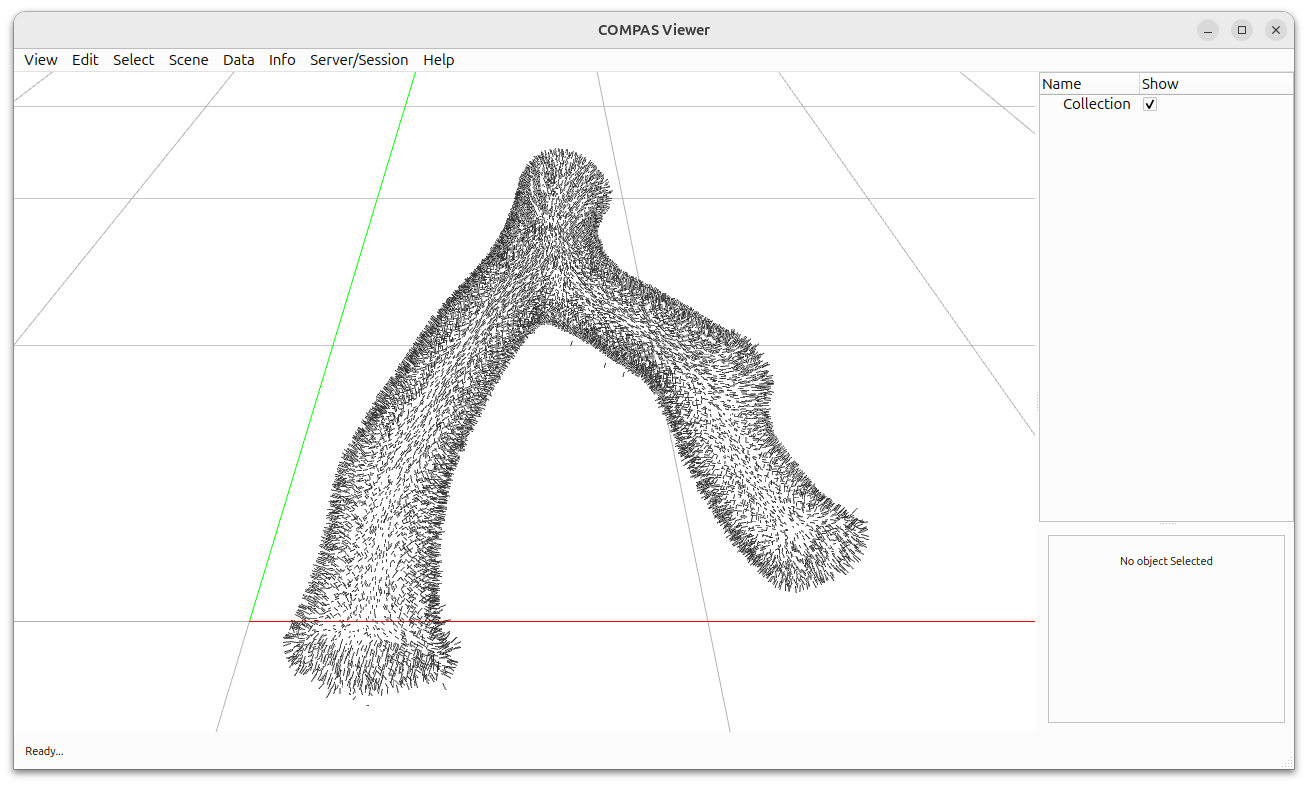Open the Scene menu
This screenshot has height=786, width=1308.
coord(188,60)
